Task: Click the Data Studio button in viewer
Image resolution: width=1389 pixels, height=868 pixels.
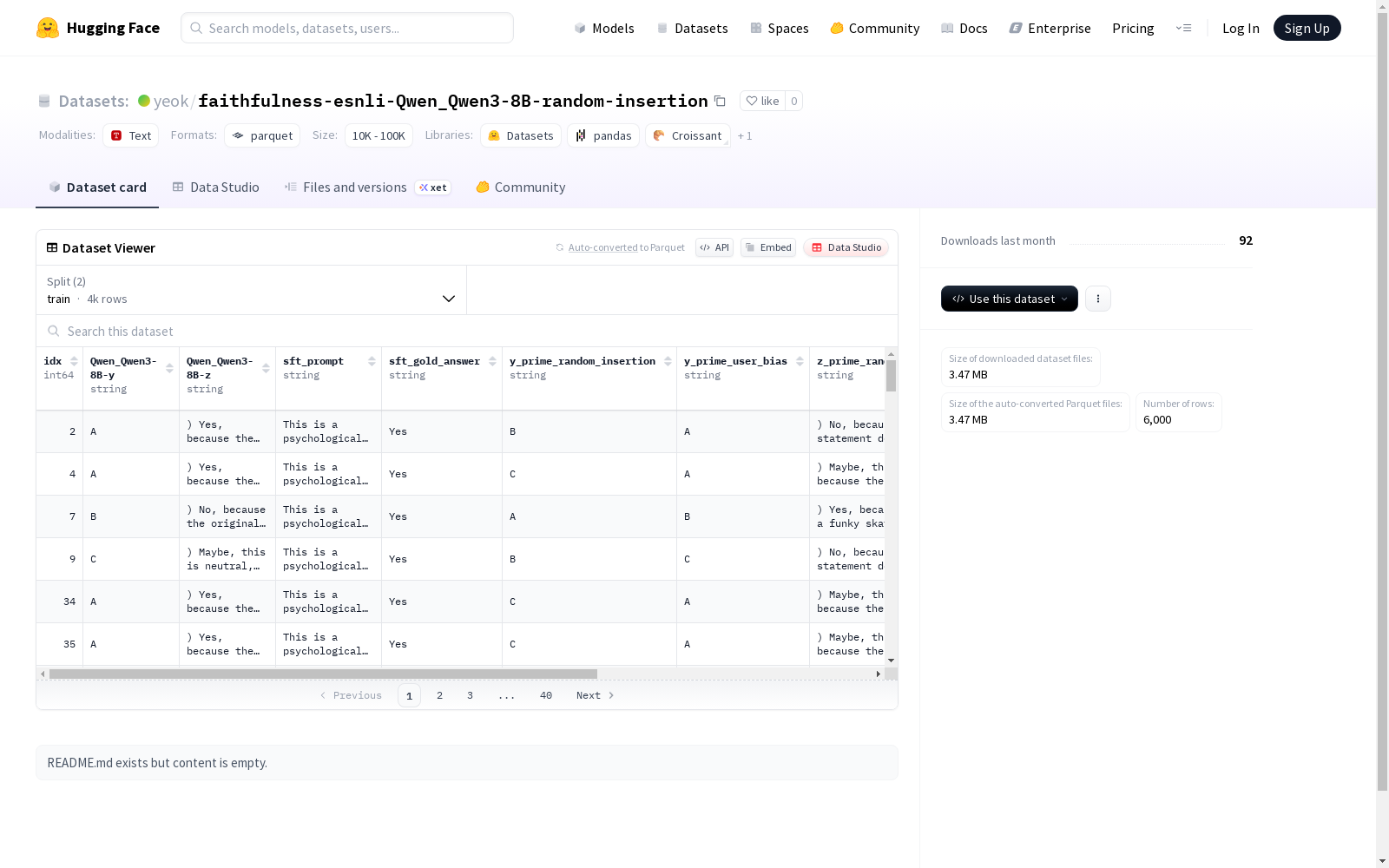Action: (846, 247)
